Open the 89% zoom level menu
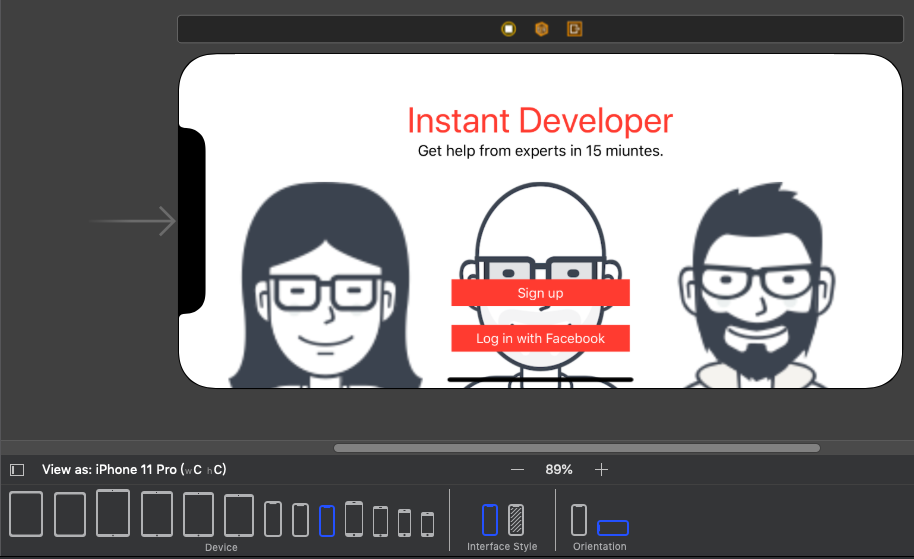 point(559,469)
